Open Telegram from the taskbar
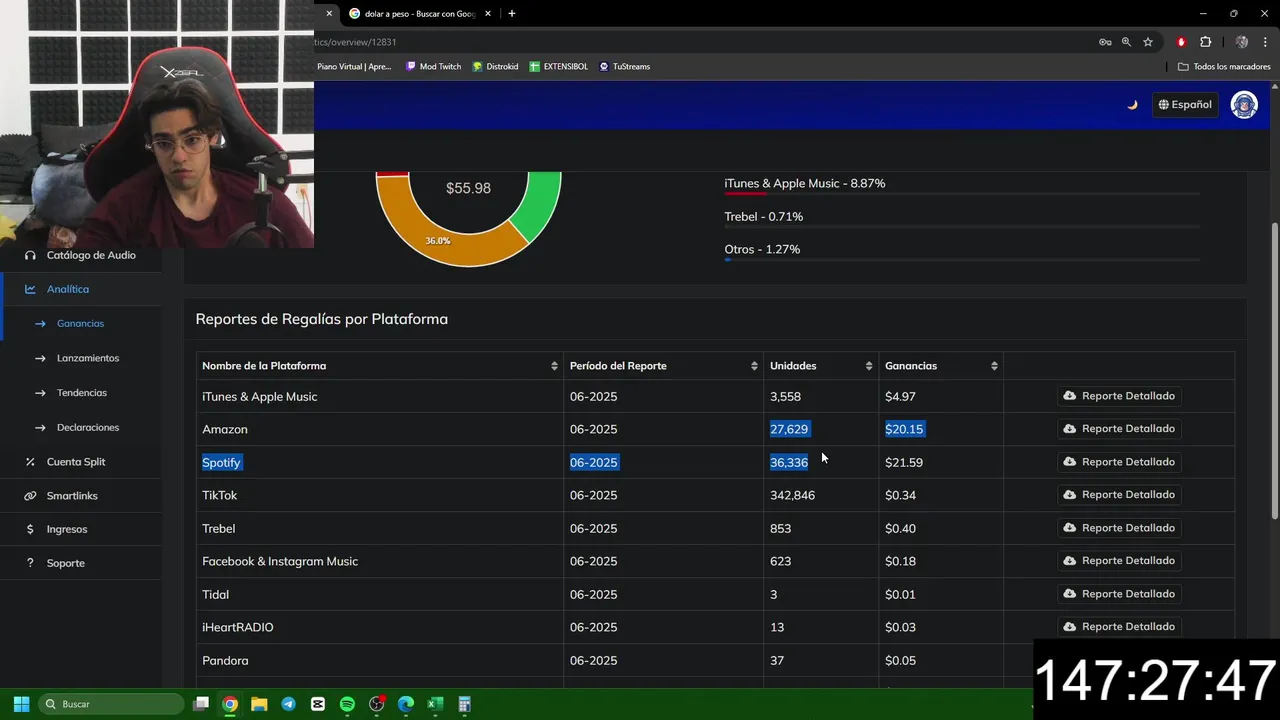 point(288,704)
